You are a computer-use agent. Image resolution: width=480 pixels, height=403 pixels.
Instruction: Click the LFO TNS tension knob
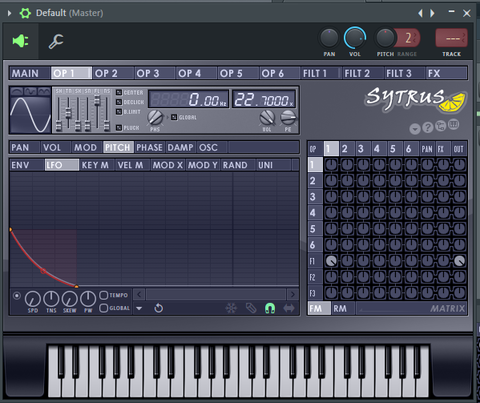tap(51, 299)
